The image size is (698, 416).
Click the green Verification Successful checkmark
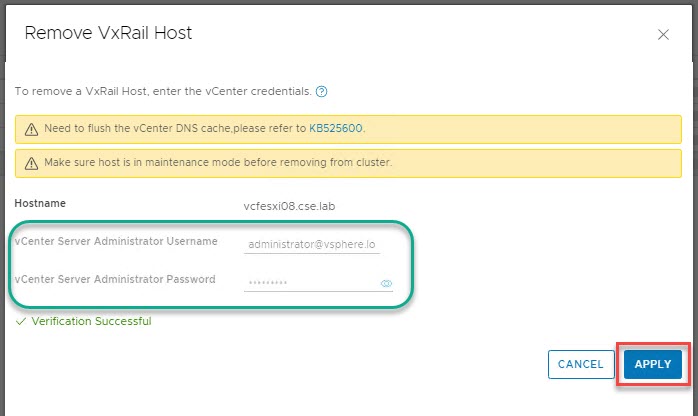click(x=21, y=322)
